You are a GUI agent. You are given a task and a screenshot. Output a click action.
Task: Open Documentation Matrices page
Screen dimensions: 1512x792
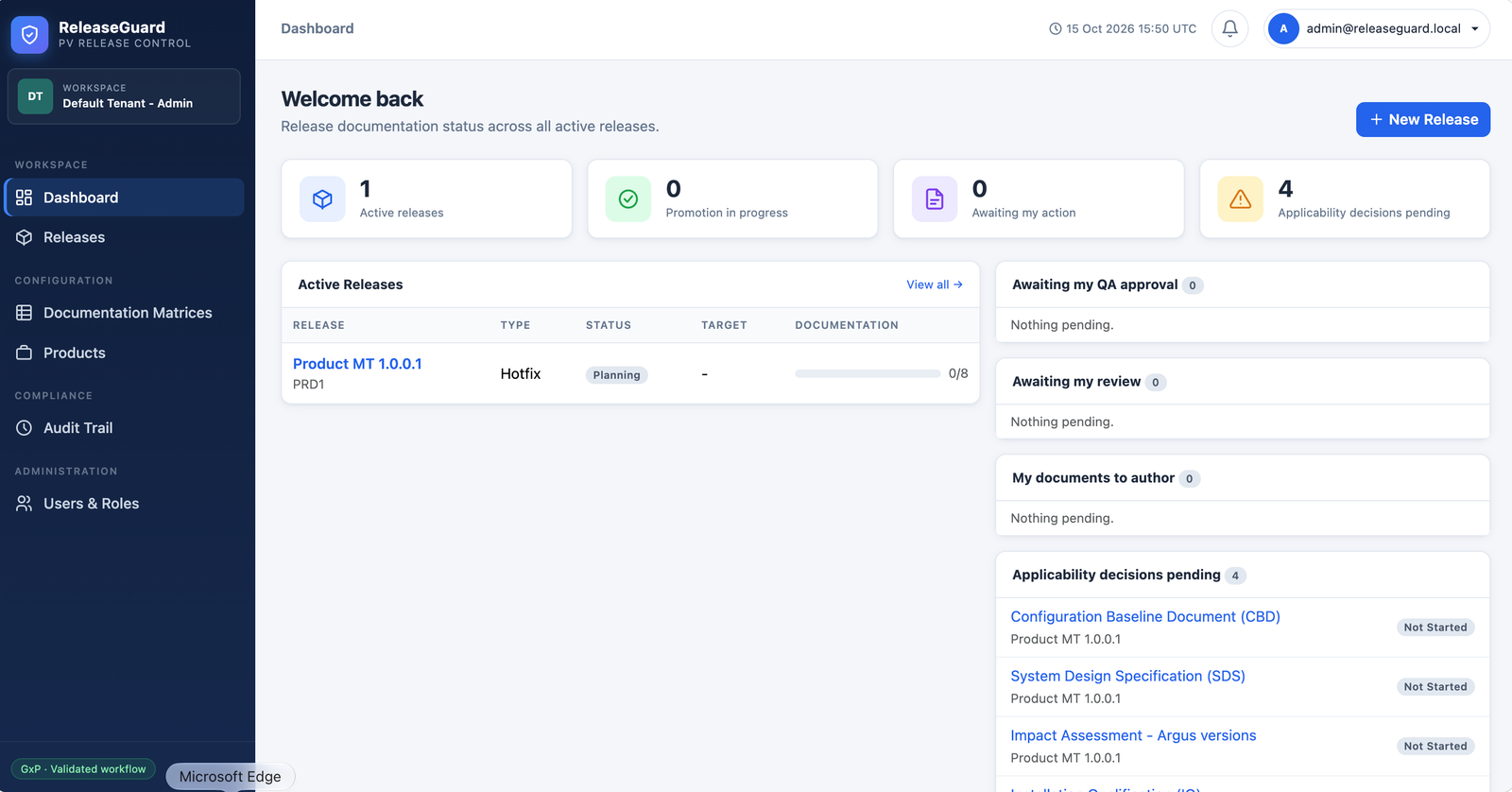tap(124, 313)
